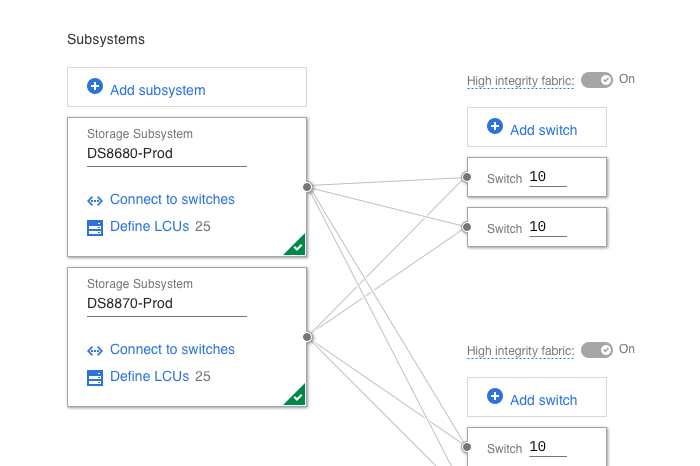The image size is (700, 466).
Task: Select the connection node on the DS8870-Prod card edge
Action: point(307,337)
